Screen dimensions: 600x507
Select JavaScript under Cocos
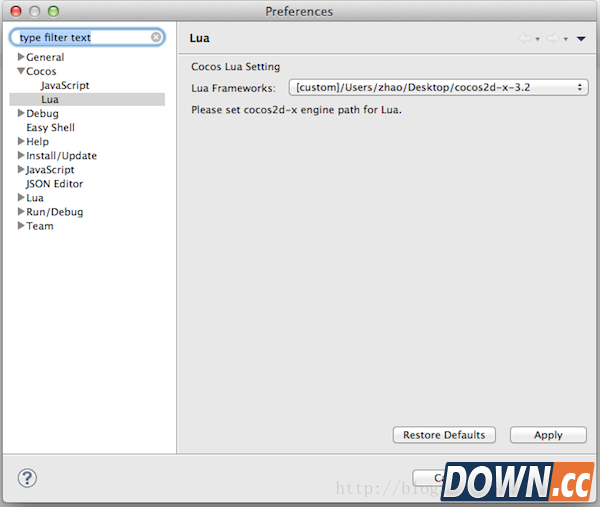pyautogui.click(x=65, y=86)
